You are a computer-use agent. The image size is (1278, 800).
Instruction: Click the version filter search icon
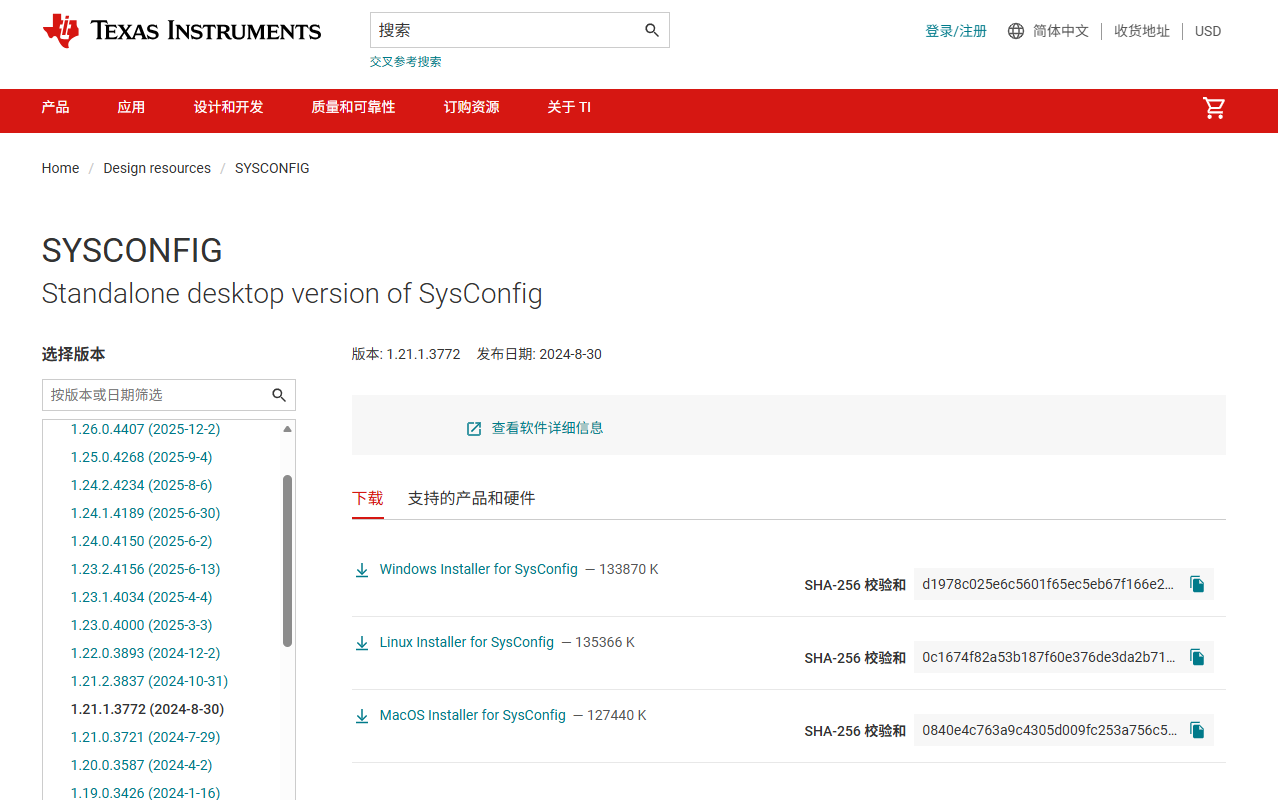tap(279, 395)
